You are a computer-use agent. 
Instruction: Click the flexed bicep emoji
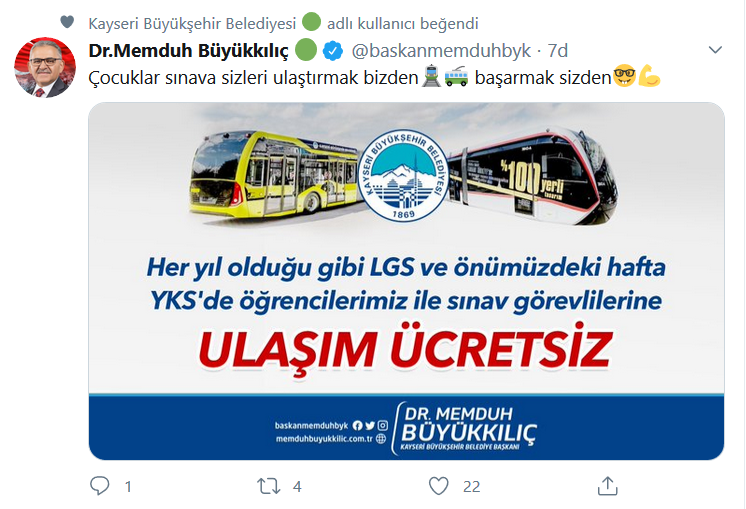(x=649, y=77)
